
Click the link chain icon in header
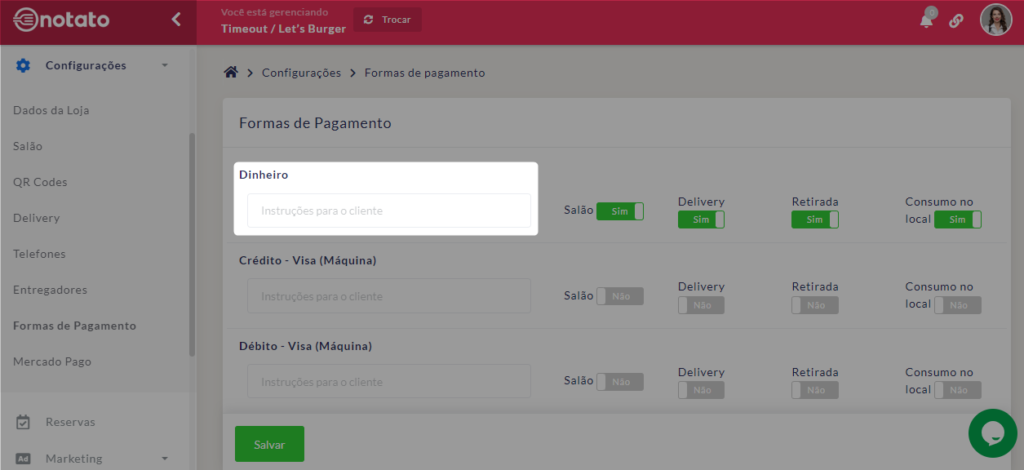click(x=956, y=21)
